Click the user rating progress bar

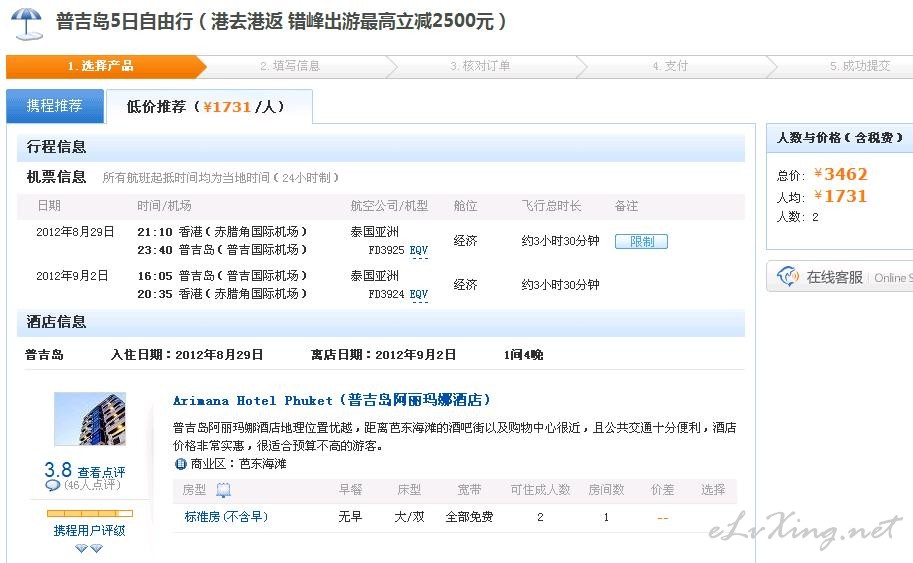[x=90, y=514]
